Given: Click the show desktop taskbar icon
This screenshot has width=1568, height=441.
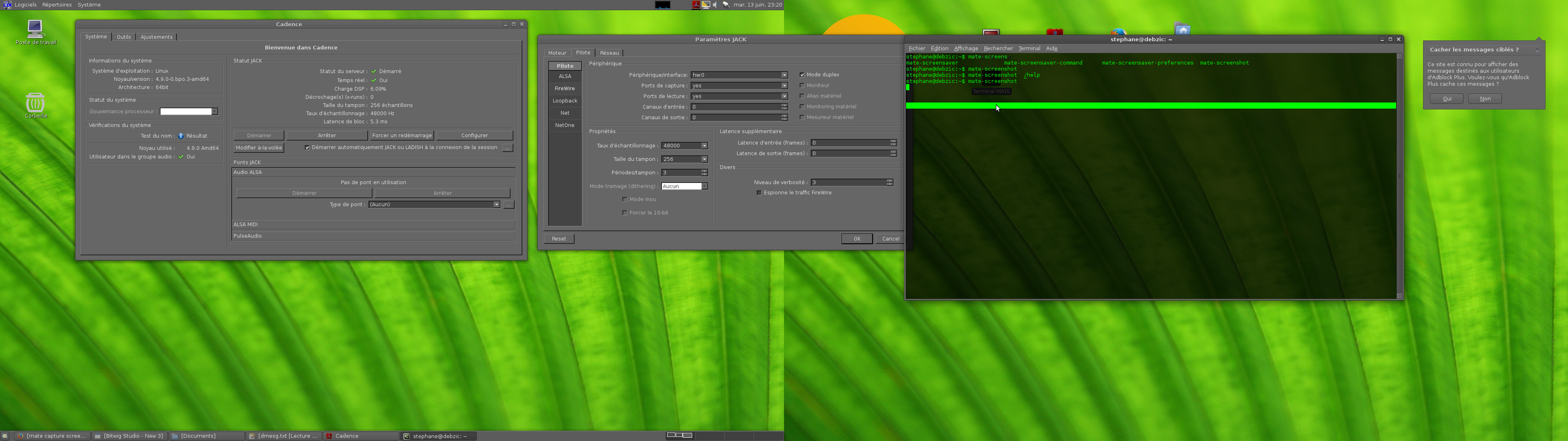Looking at the screenshot, I should pyautogui.click(x=5, y=436).
